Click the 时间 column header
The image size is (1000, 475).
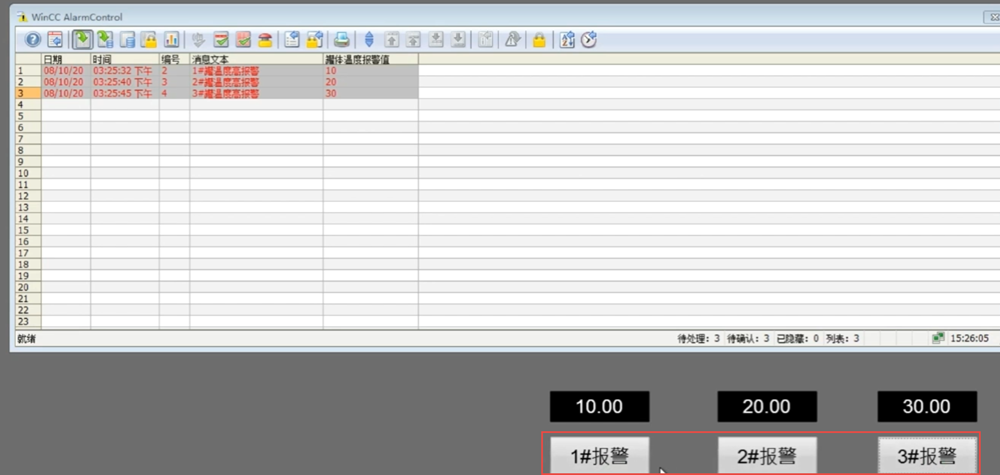[124, 60]
